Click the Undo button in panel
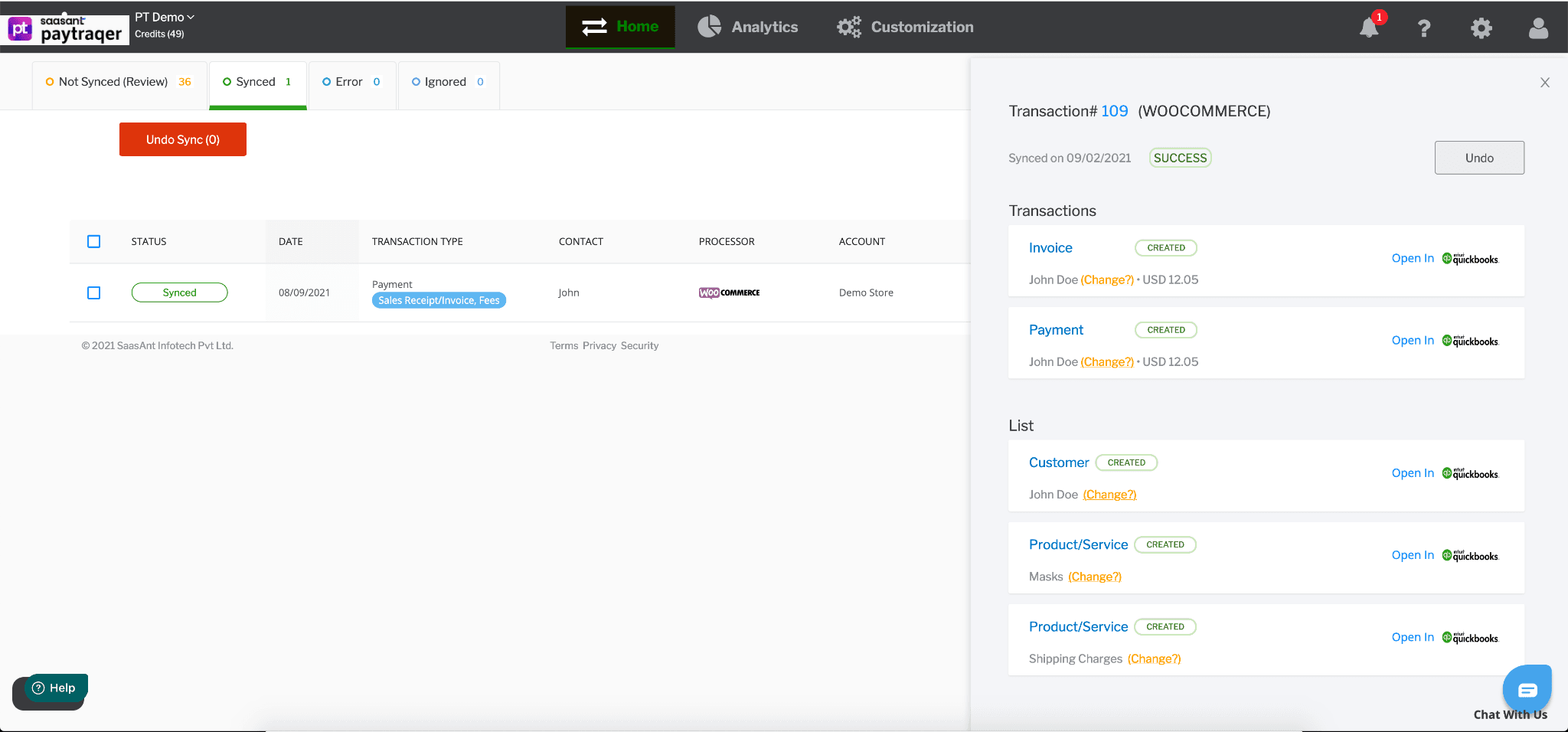This screenshot has height=732, width=1568. point(1479,158)
